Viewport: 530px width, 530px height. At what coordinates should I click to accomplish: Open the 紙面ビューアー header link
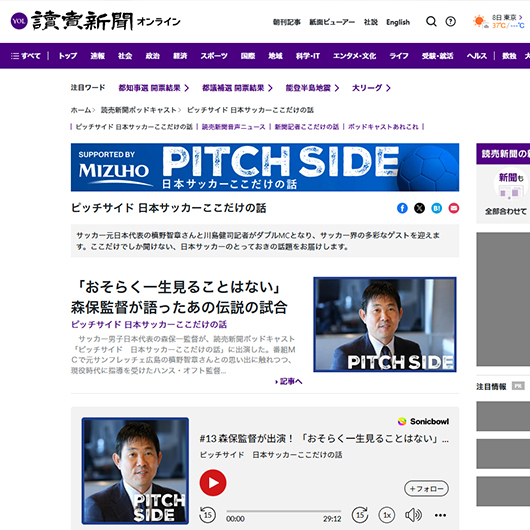(332, 22)
